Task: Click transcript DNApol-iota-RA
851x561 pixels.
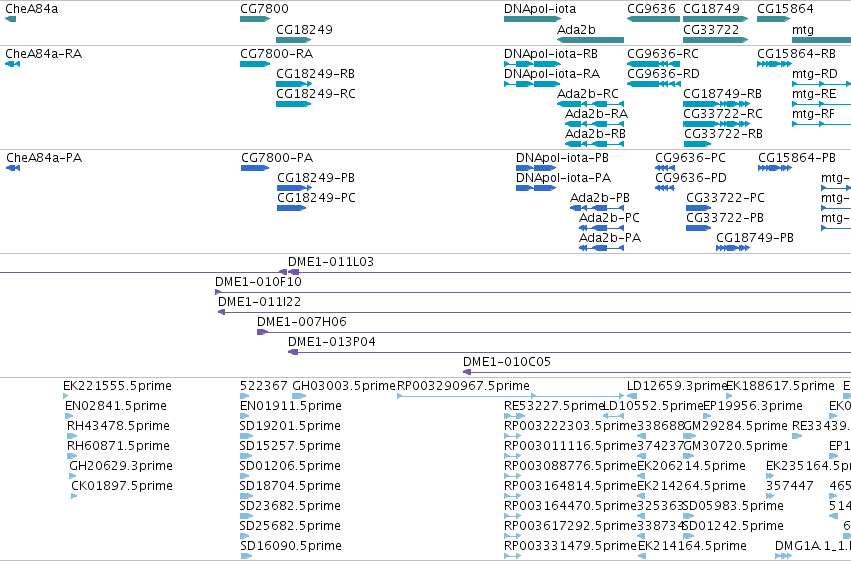Action: point(552,74)
